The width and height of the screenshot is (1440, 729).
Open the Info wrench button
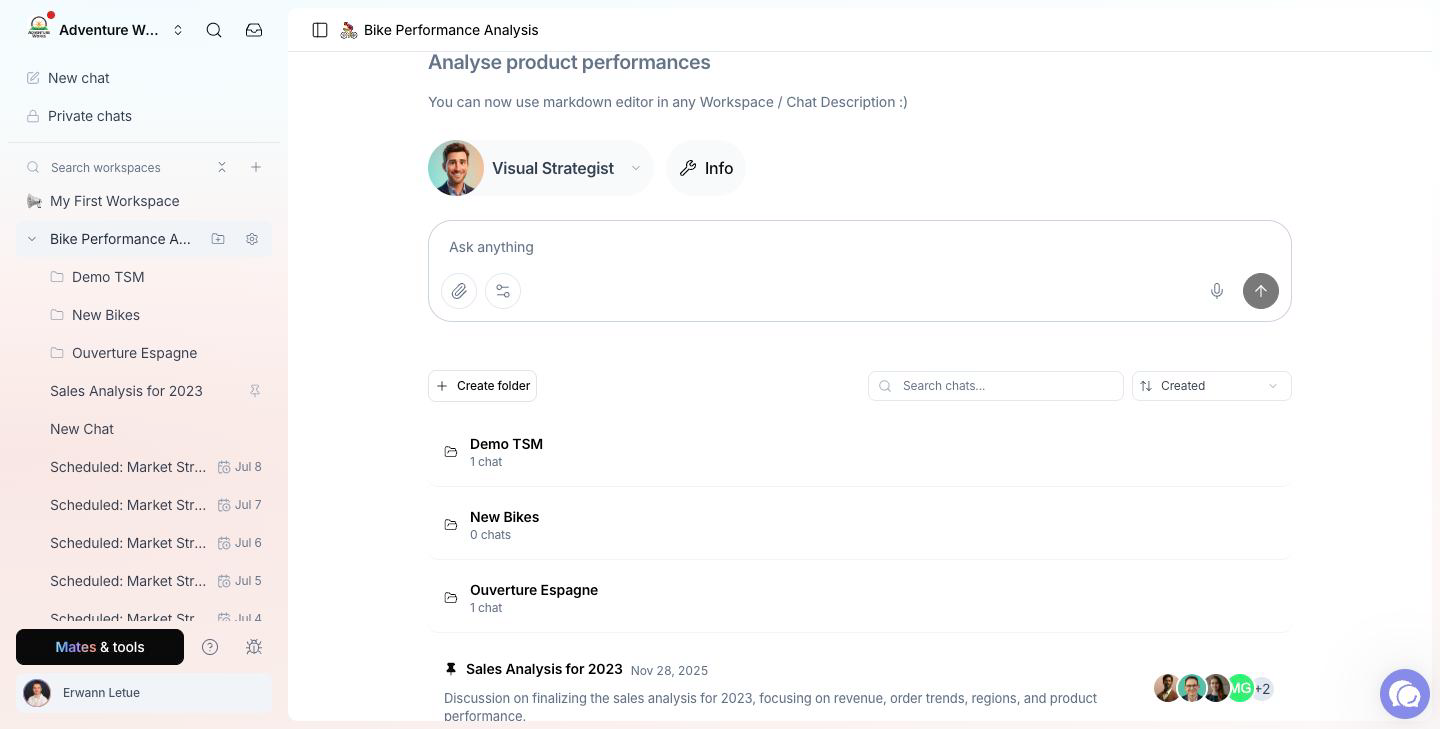[x=706, y=168]
